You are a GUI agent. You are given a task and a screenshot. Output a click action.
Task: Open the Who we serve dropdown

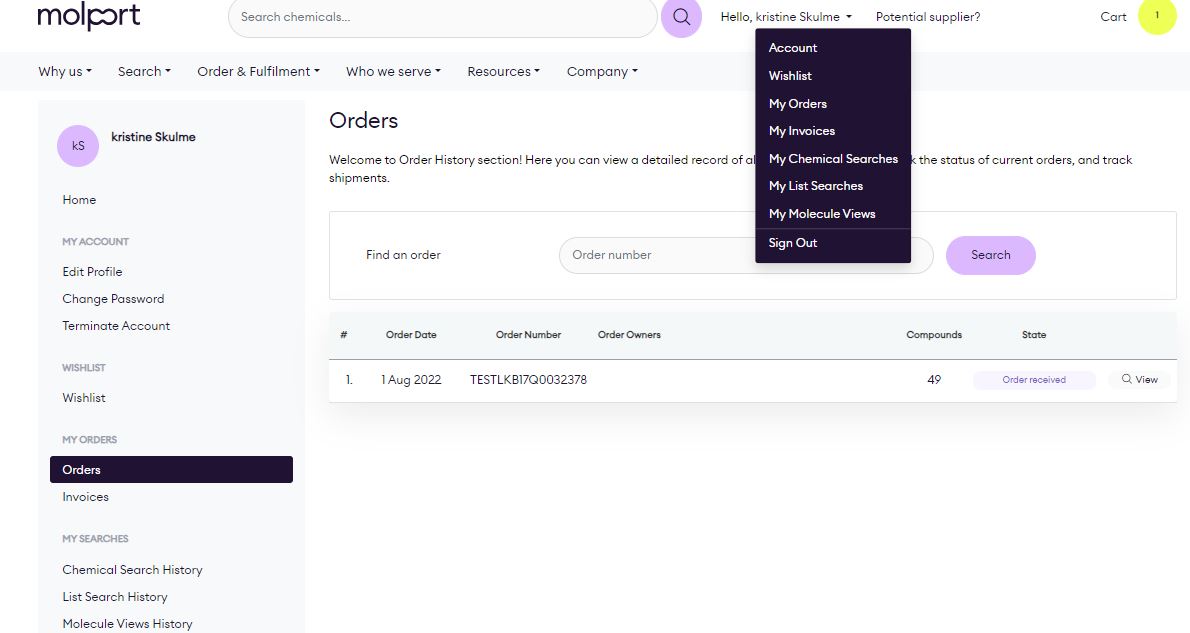[x=392, y=71]
